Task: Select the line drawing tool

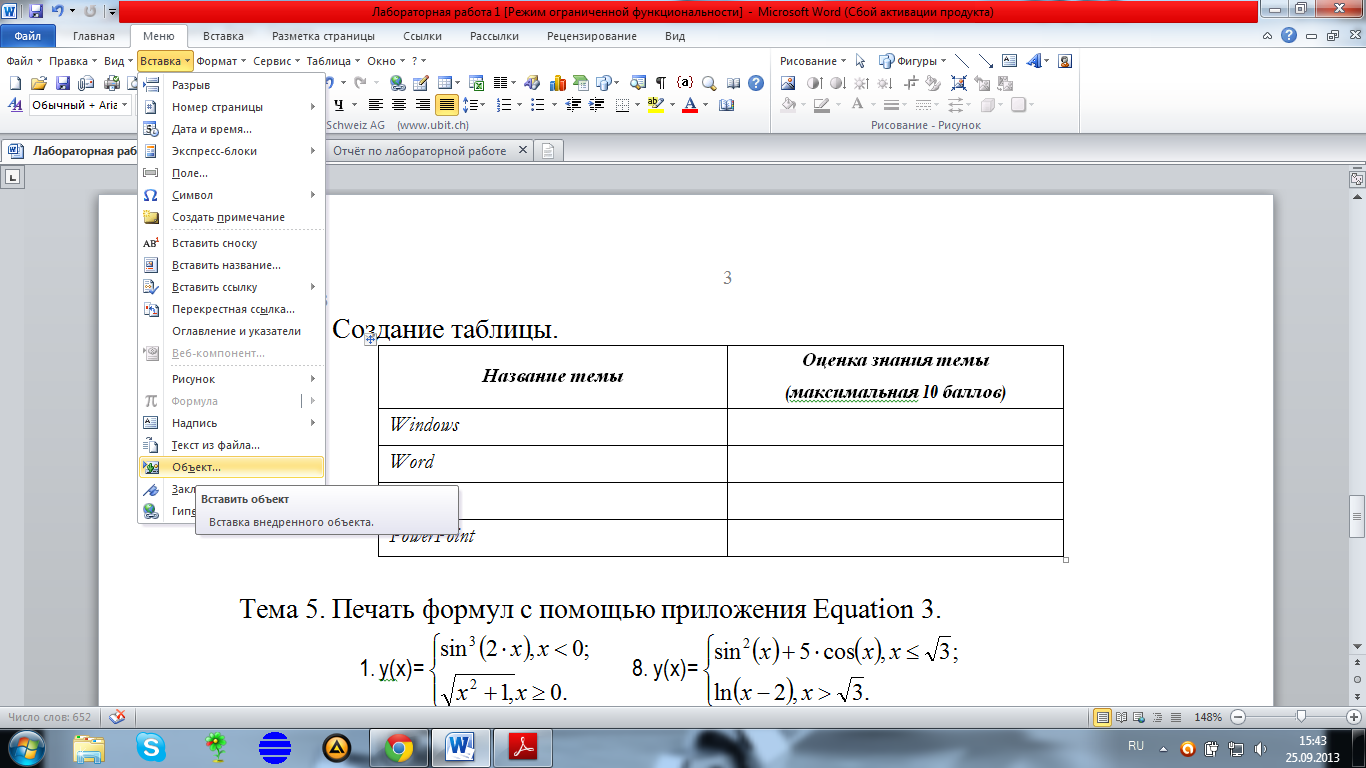Action: point(962,61)
